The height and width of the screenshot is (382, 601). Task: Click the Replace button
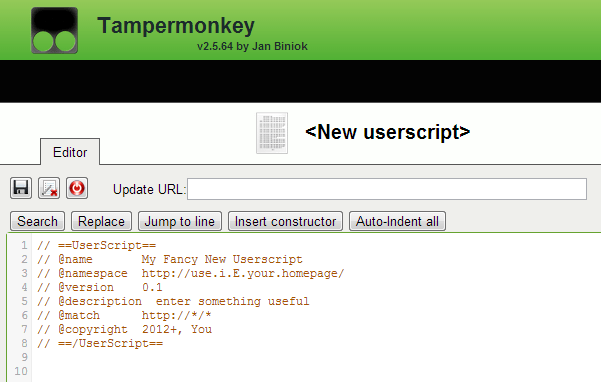[x=101, y=221]
